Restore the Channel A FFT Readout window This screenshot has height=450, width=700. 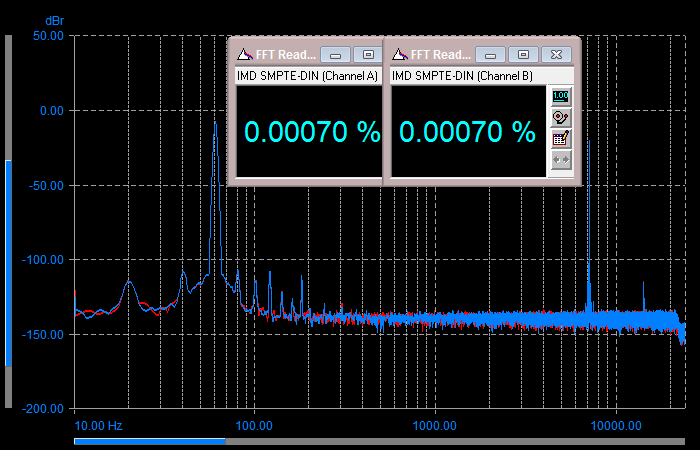tap(368, 54)
